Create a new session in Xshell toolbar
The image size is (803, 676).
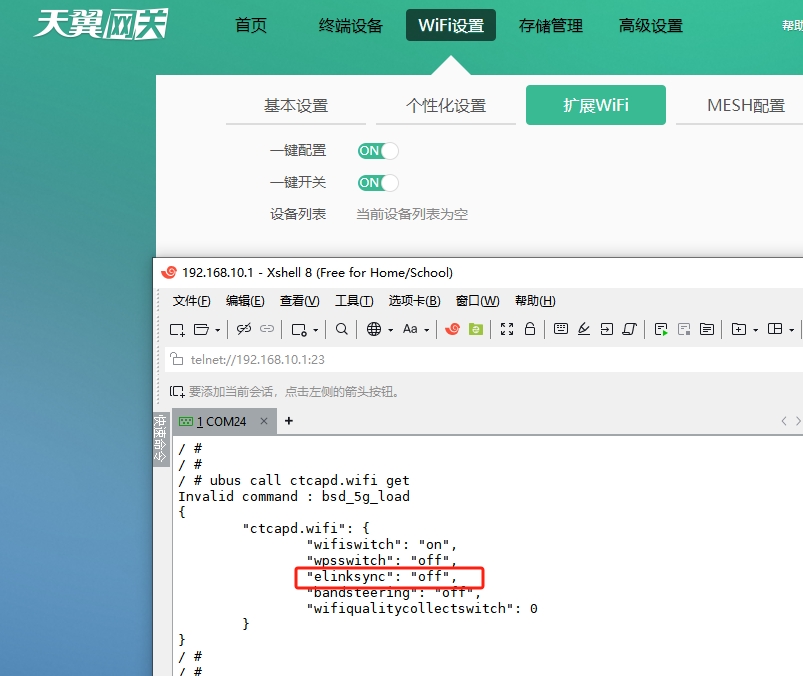tap(177, 329)
